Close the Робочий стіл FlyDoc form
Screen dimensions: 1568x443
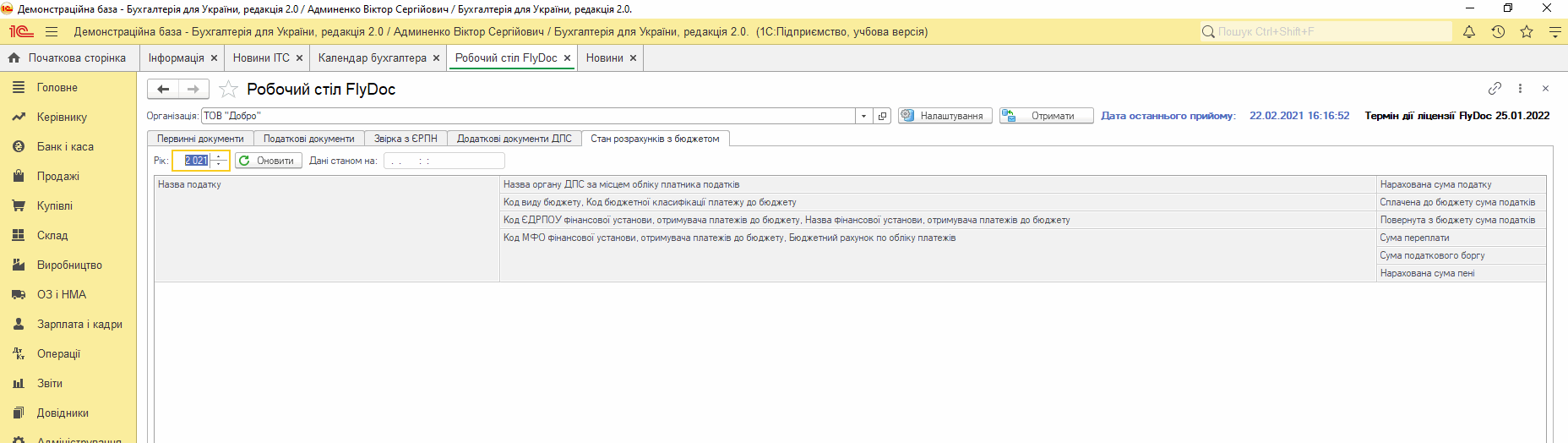tap(1545, 88)
